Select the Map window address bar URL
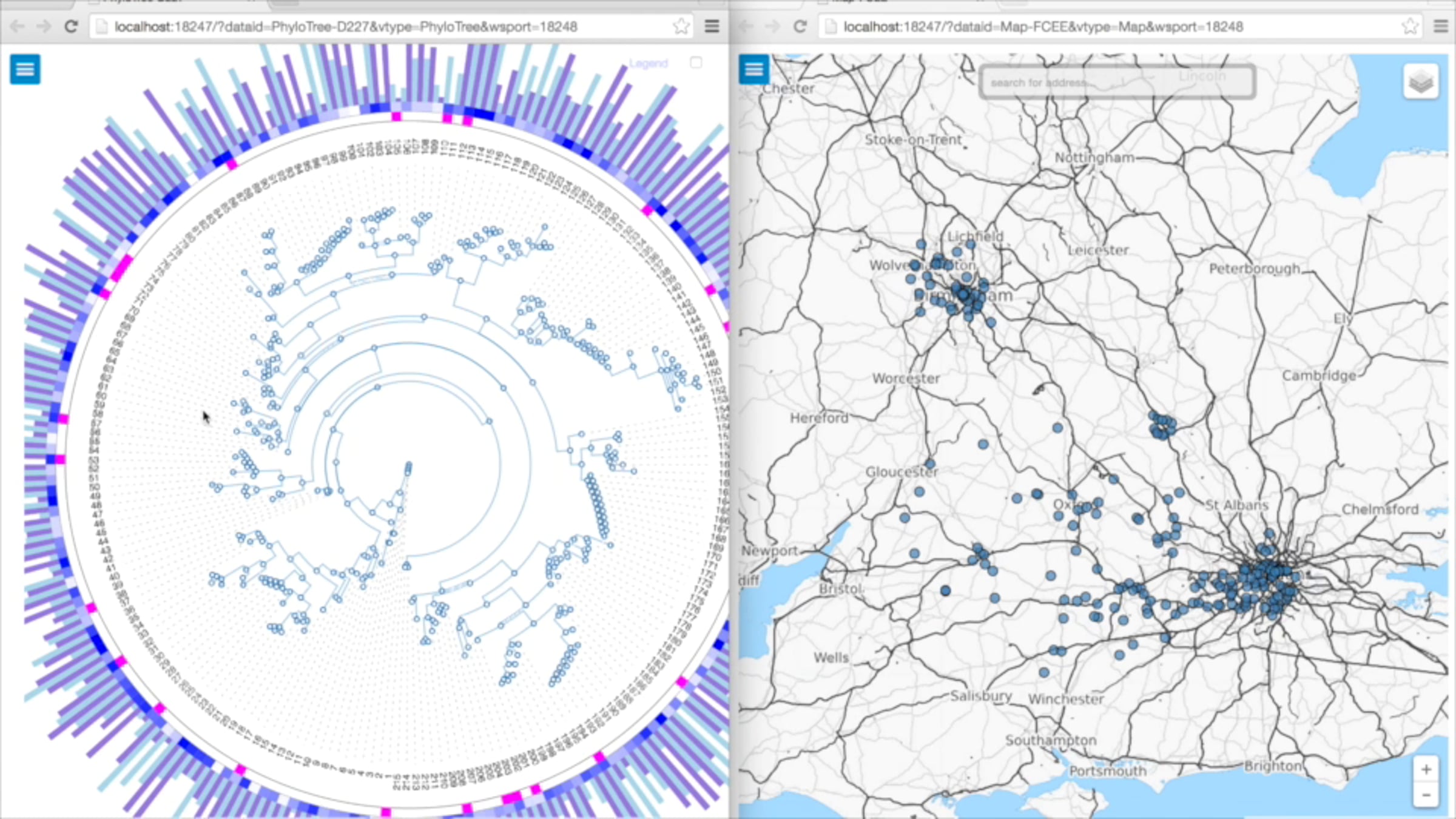Viewport: 1456px width, 819px height. [1043, 27]
